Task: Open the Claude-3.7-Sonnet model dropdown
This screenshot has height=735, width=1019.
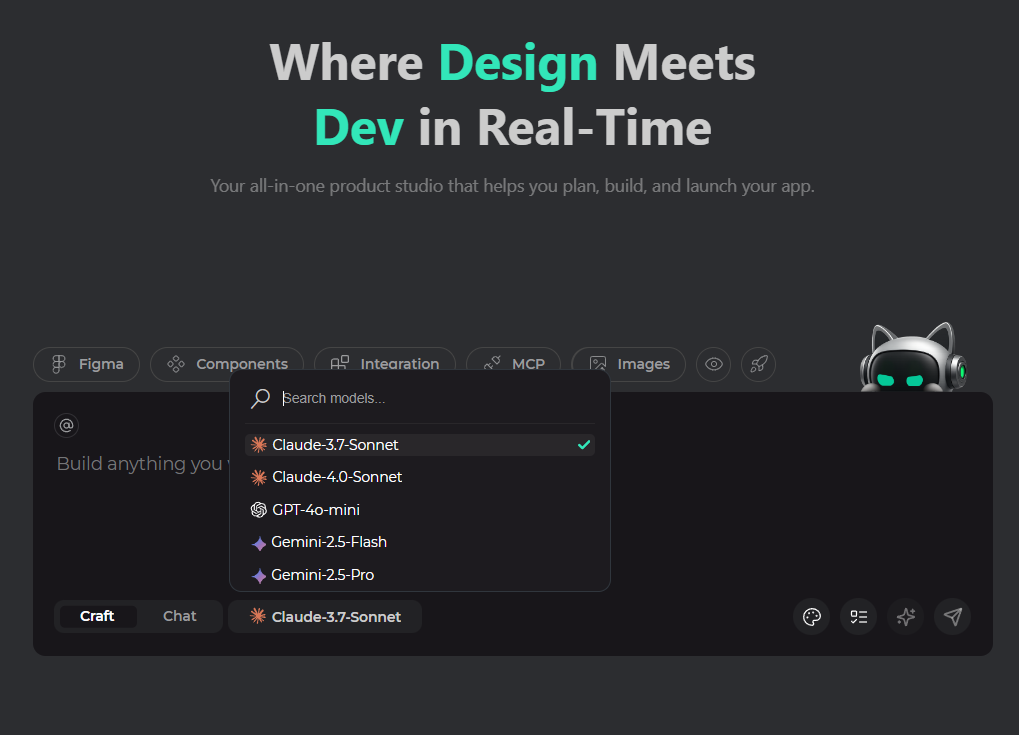Action: pos(325,616)
